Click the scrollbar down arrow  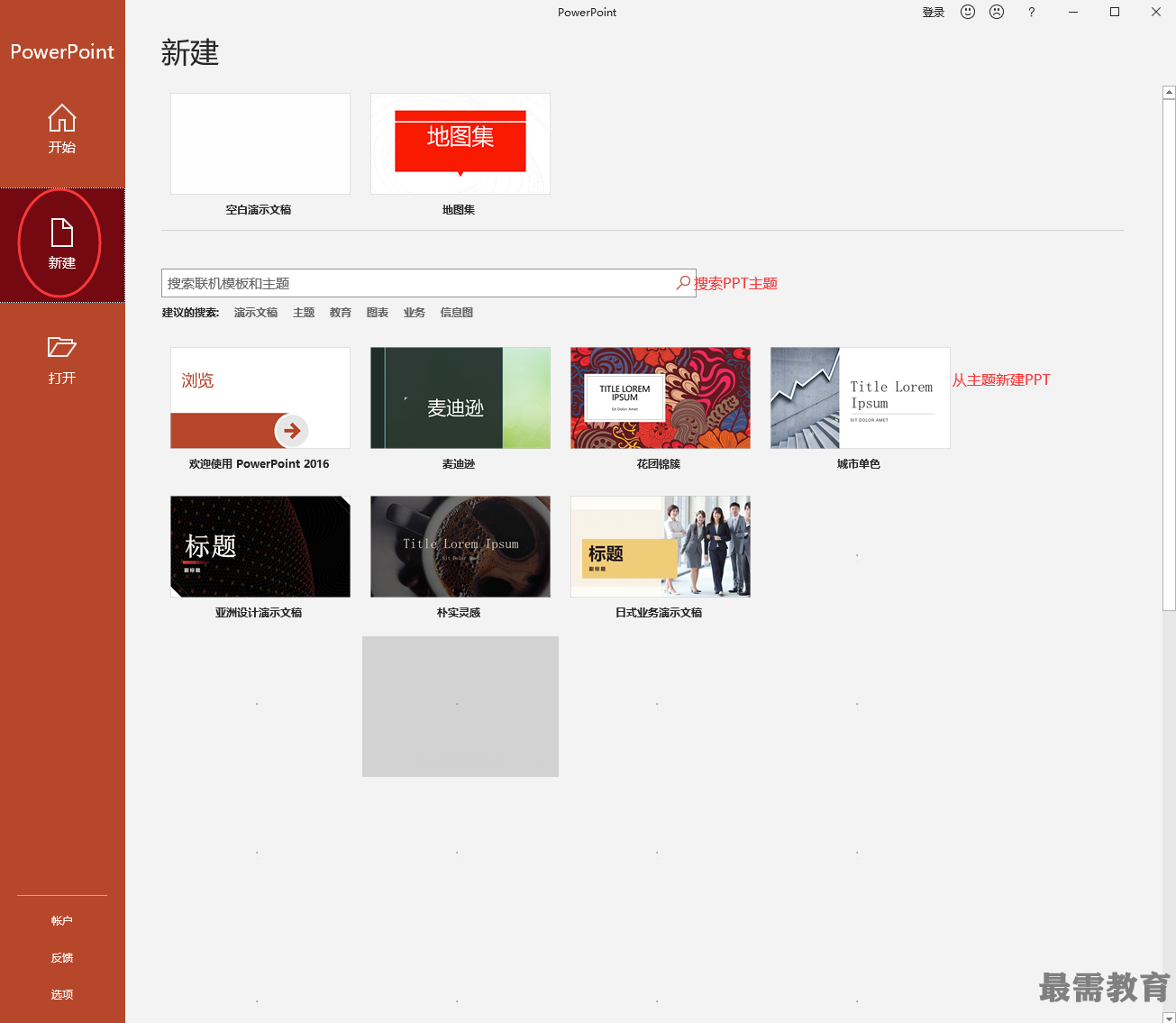(x=1169, y=1018)
